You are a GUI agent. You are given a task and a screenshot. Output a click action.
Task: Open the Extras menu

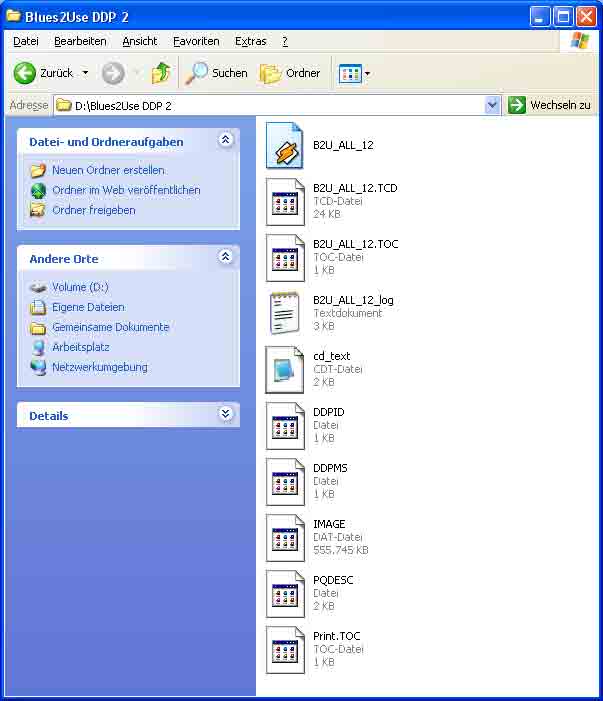(x=251, y=41)
